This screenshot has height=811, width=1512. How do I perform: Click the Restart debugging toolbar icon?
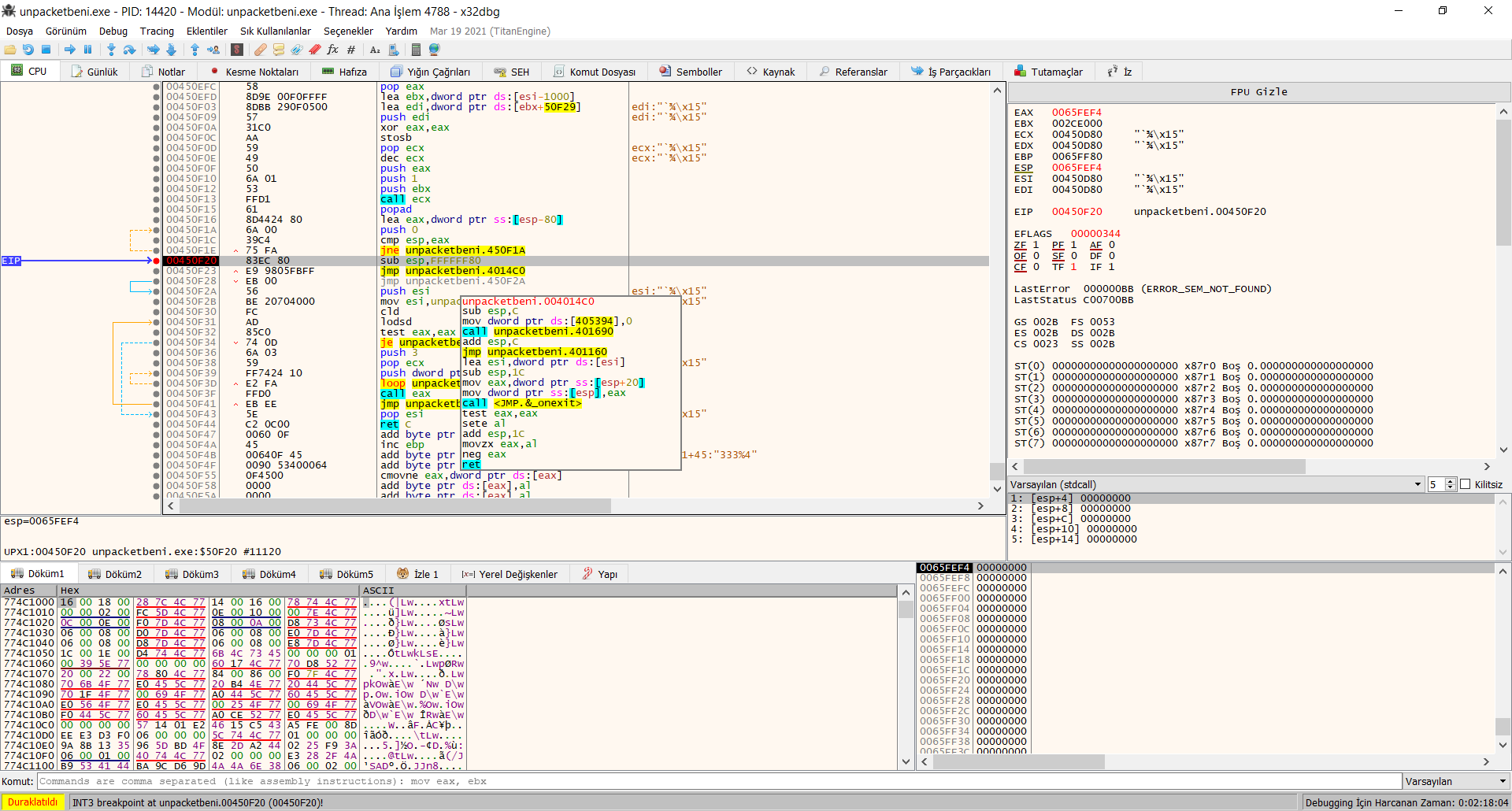28,50
